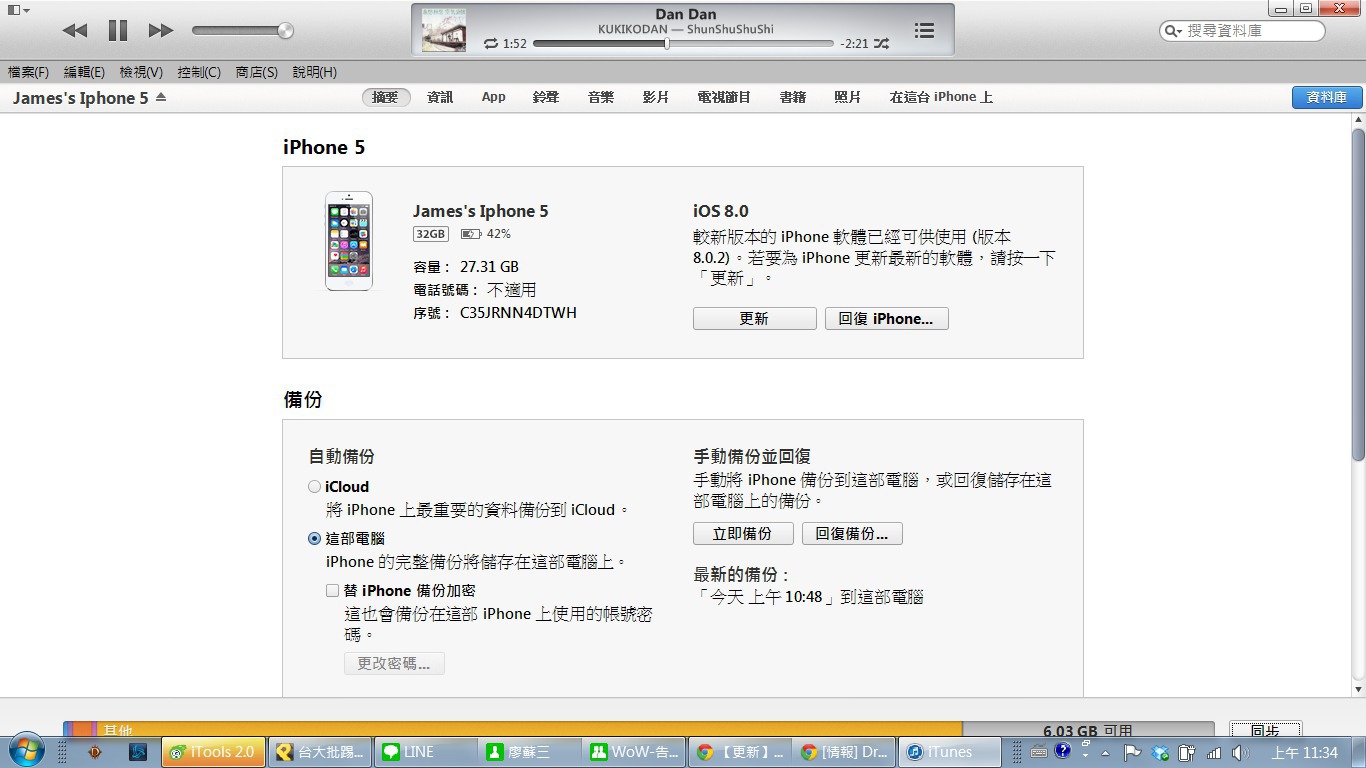Click the network signal tray icon
Screen dimensions: 1366x768
point(1213,752)
